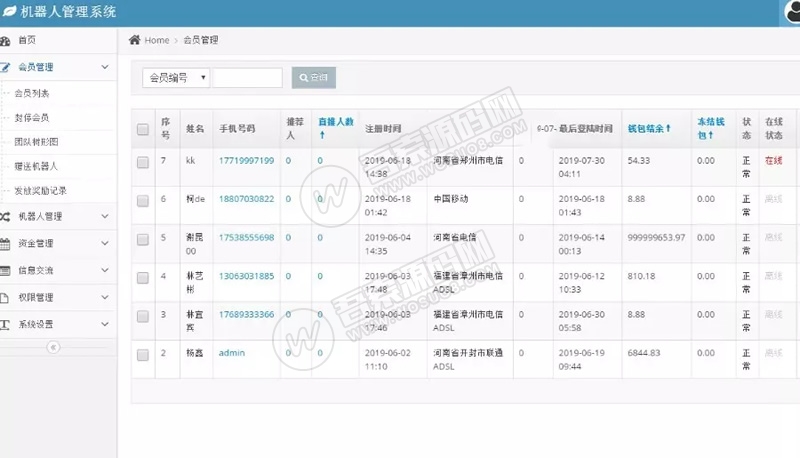Sort table by 钱包结余 column header
800x458 pixels.
[x=648, y=129]
